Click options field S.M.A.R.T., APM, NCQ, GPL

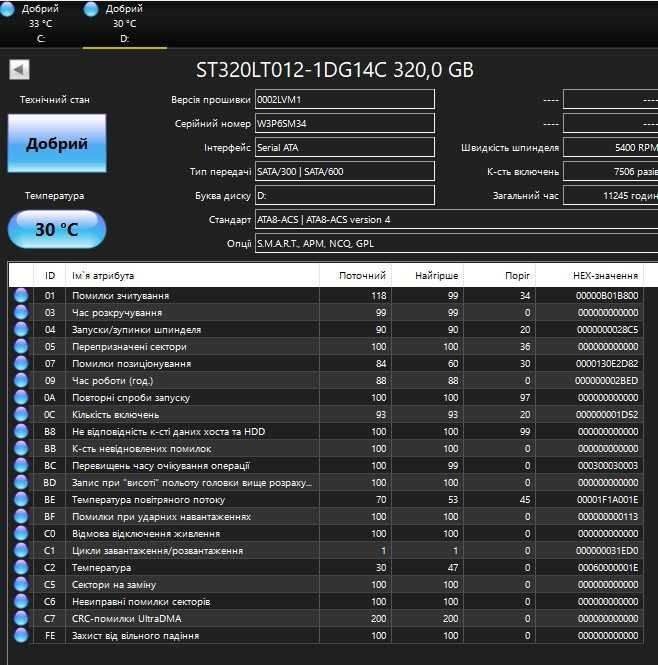coord(456,243)
